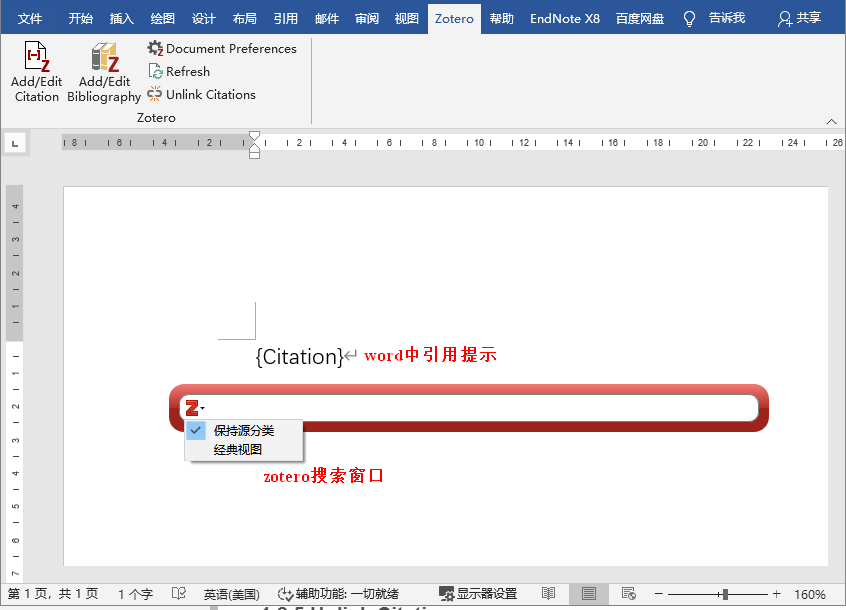The width and height of the screenshot is (846, 610).
Task: Click the Share person icon
Action: point(784,19)
